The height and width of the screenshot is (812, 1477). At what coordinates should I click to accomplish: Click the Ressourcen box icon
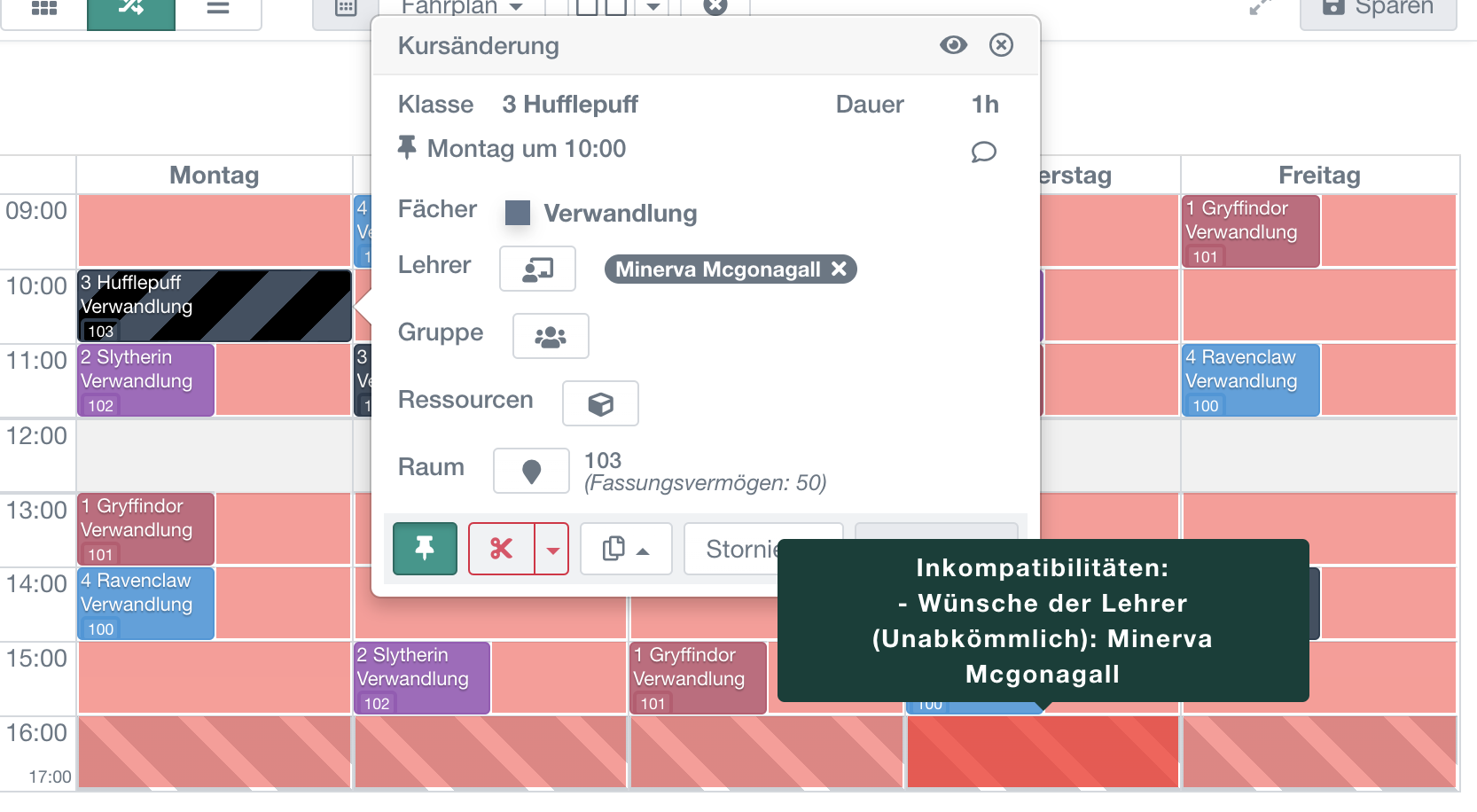(600, 403)
